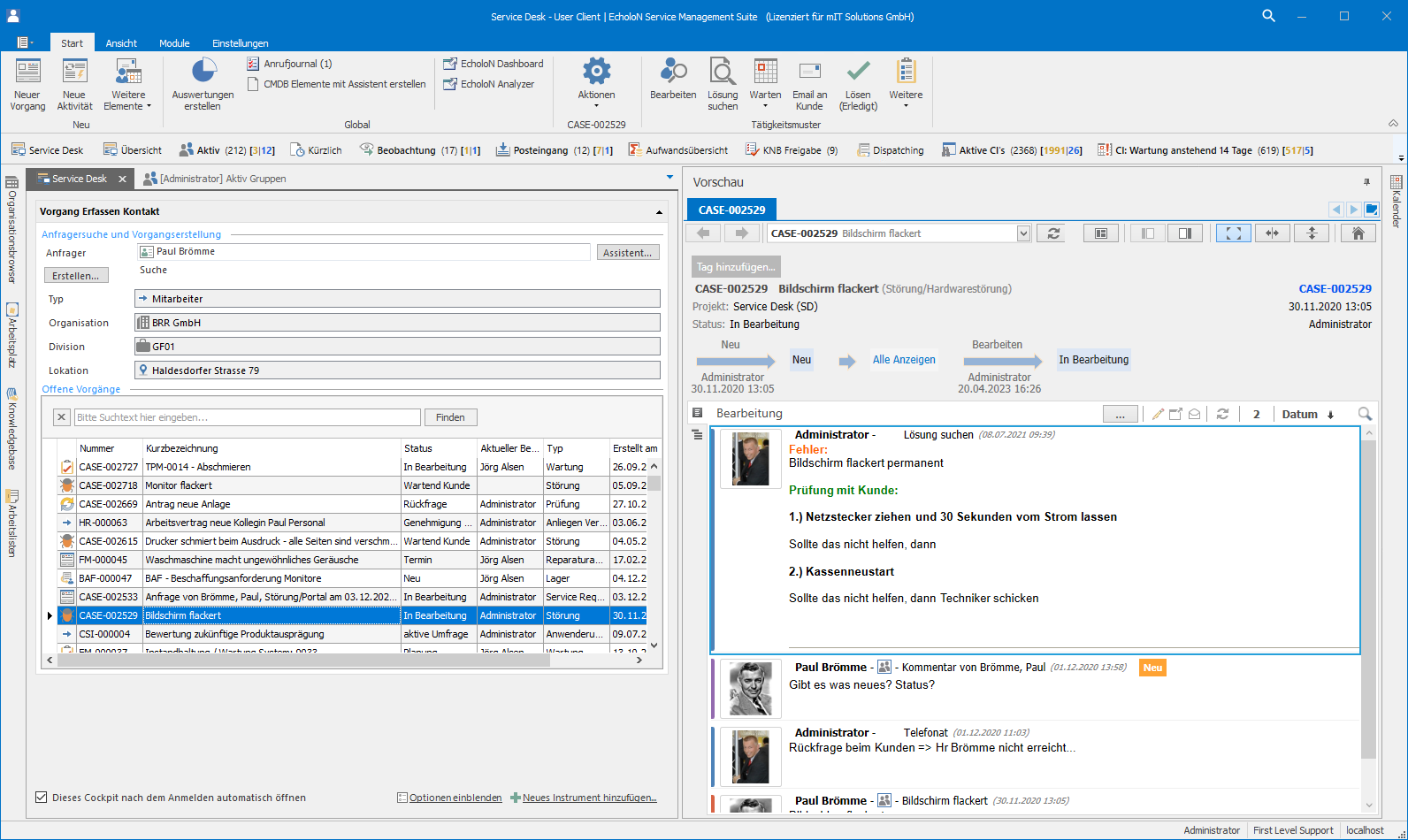Image resolution: width=1408 pixels, height=840 pixels.
Task: Edit entry with pencil icon
Action: [1158, 414]
